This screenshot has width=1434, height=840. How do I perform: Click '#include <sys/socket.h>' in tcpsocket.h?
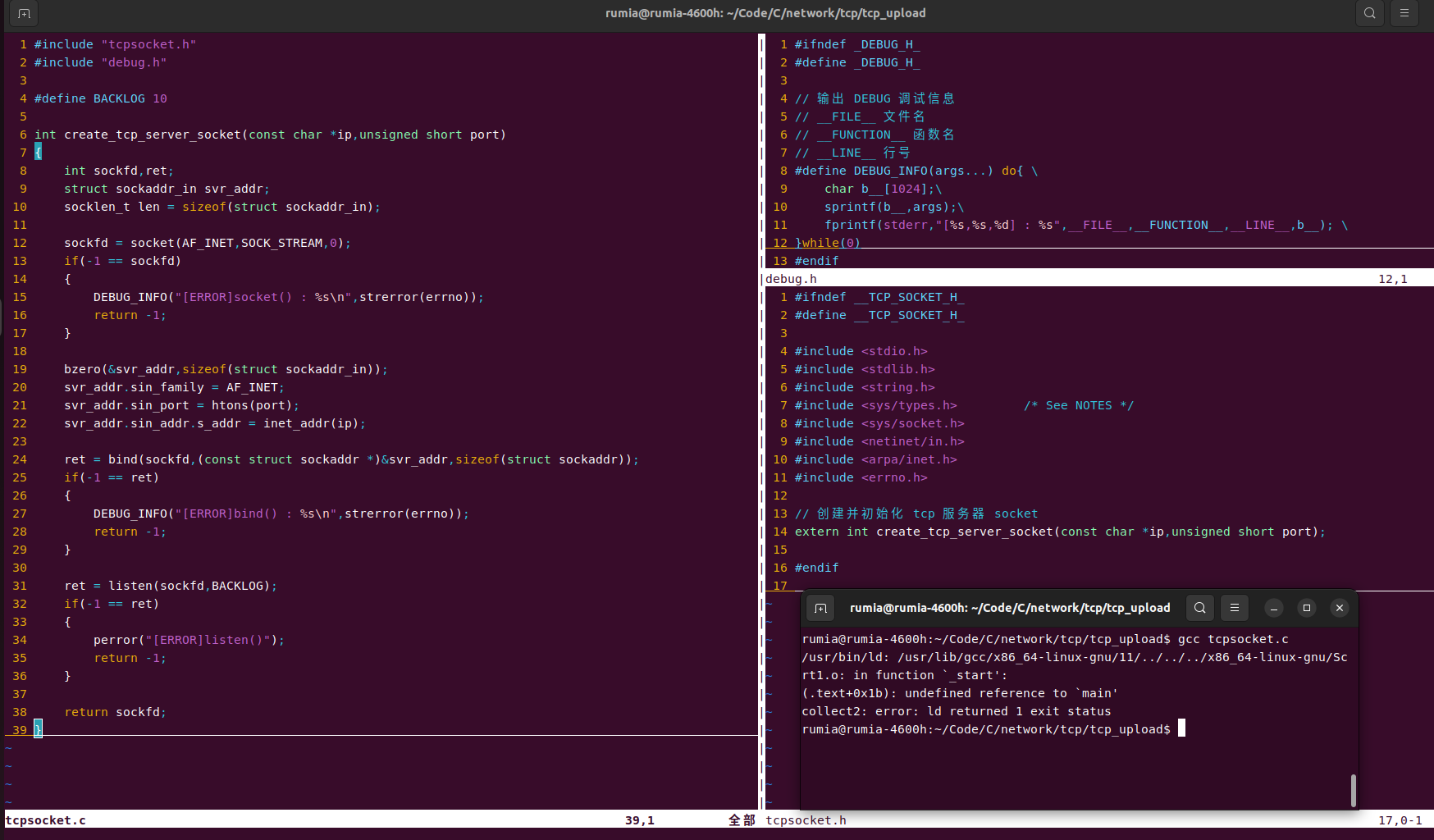879,423
